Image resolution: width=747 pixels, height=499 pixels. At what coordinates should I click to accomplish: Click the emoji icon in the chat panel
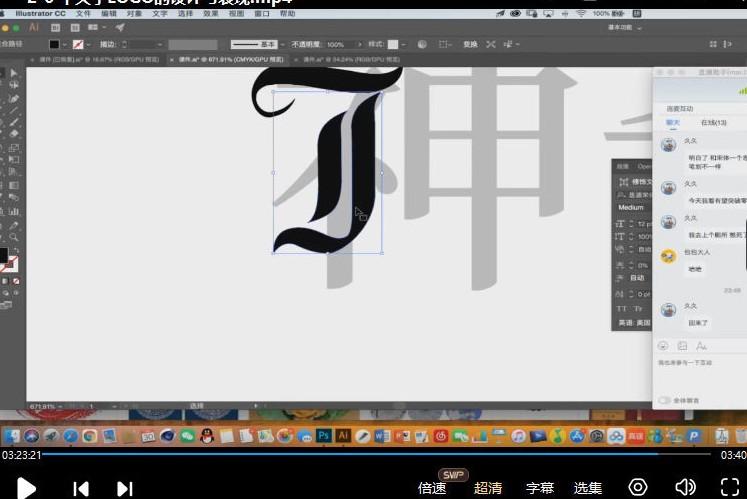pyautogui.click(x=663, y=345)
